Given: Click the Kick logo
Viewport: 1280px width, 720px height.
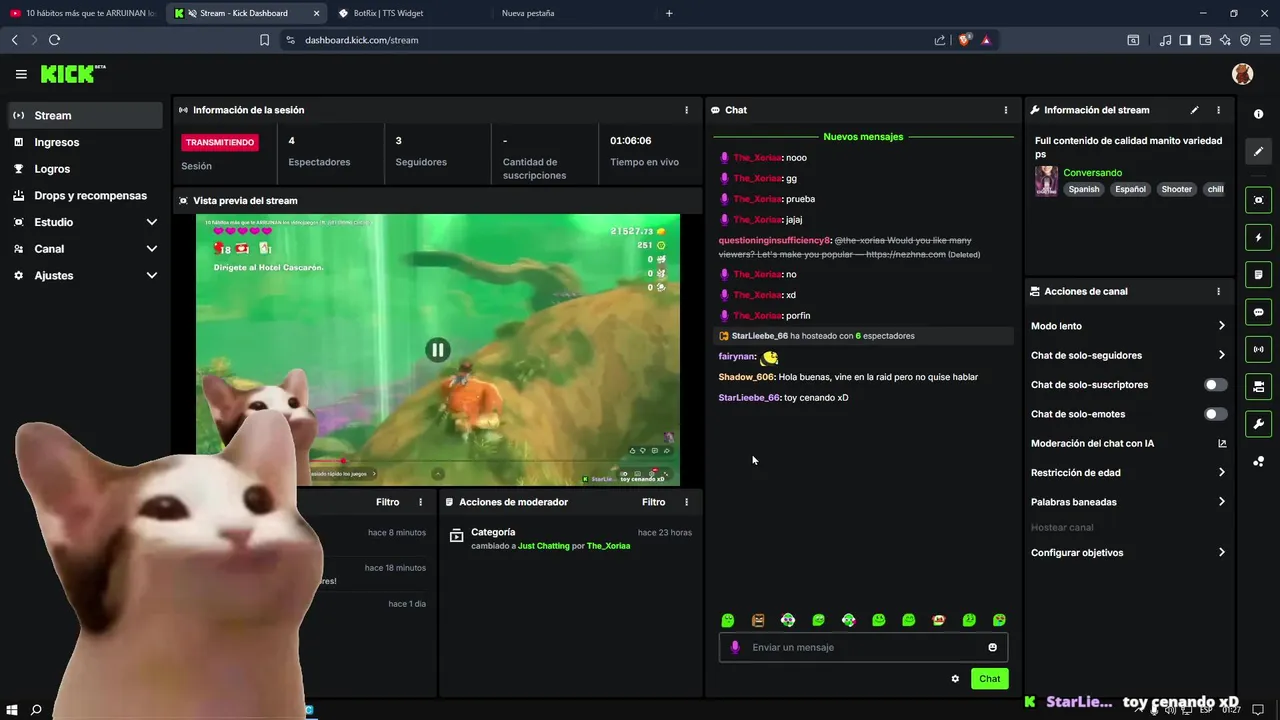Looking at the screenshot, I should pos(72,74).
